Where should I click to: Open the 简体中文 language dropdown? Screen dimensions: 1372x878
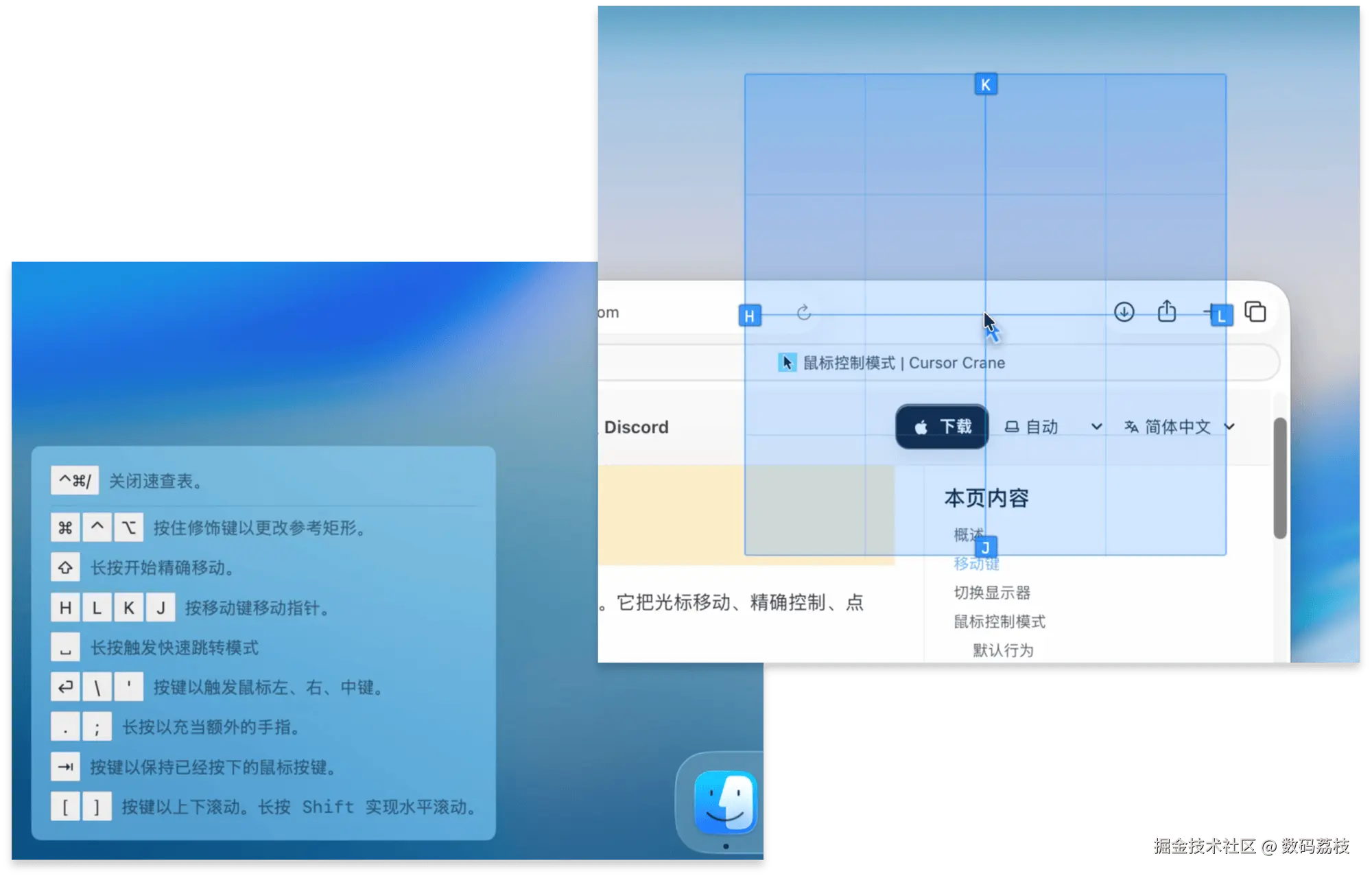click(x=1179, y=427)
